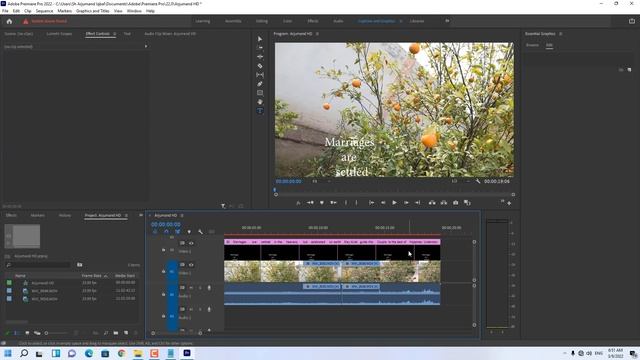Open Project panel menu

[x=126, y=216]
